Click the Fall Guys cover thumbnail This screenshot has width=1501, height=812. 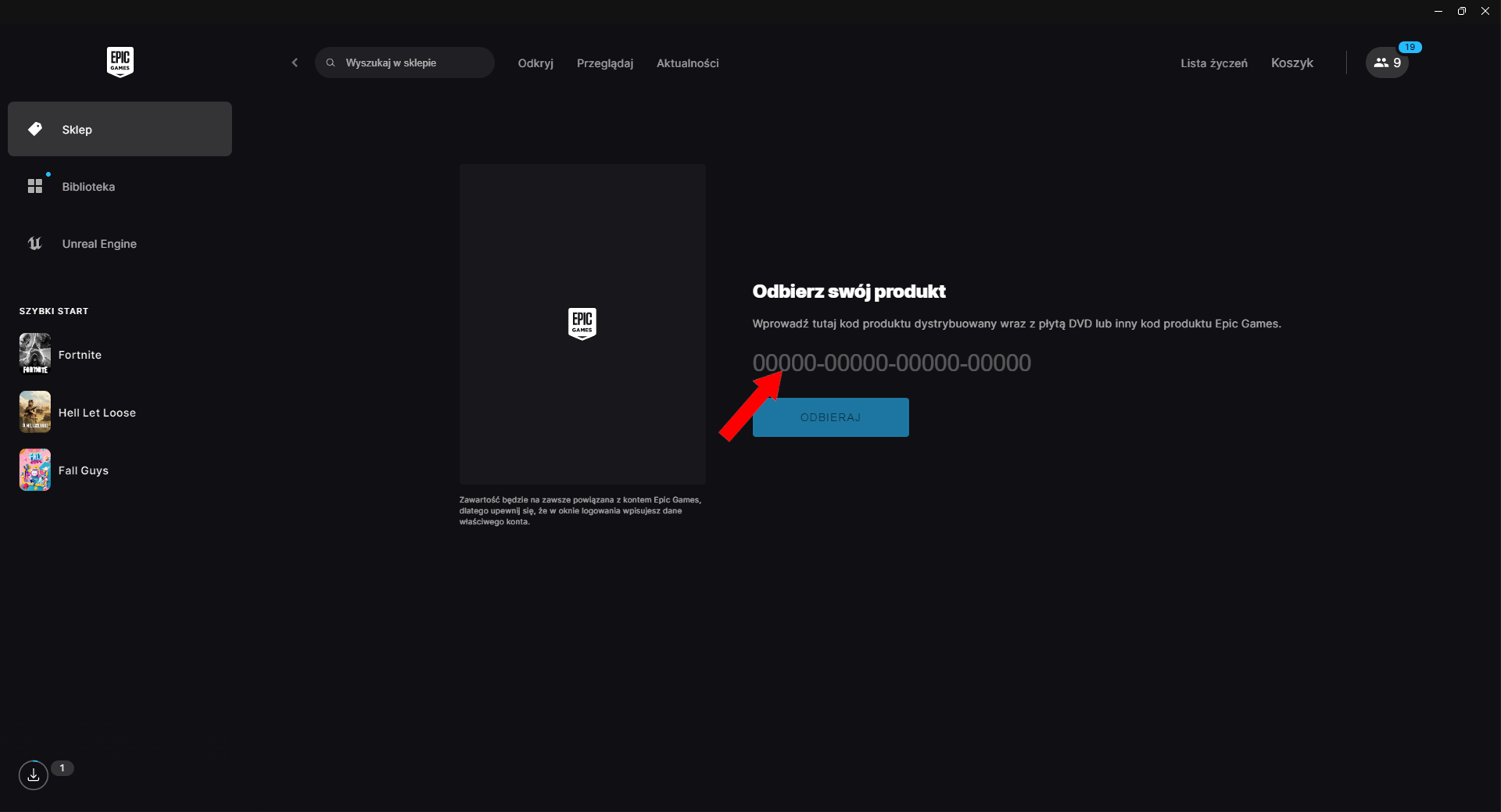point(35,470)
